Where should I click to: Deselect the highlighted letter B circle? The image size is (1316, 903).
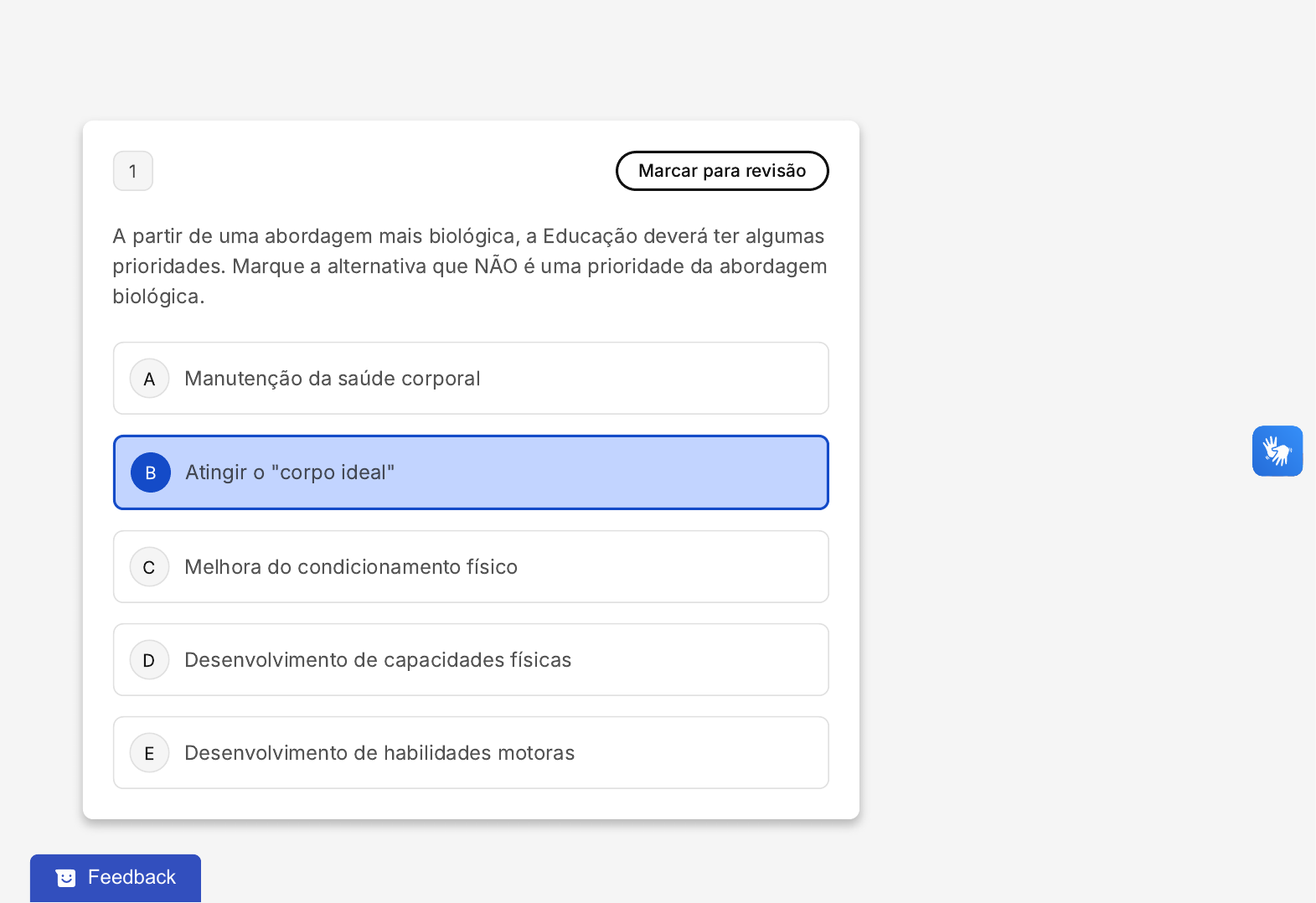[x=151, y=472]
